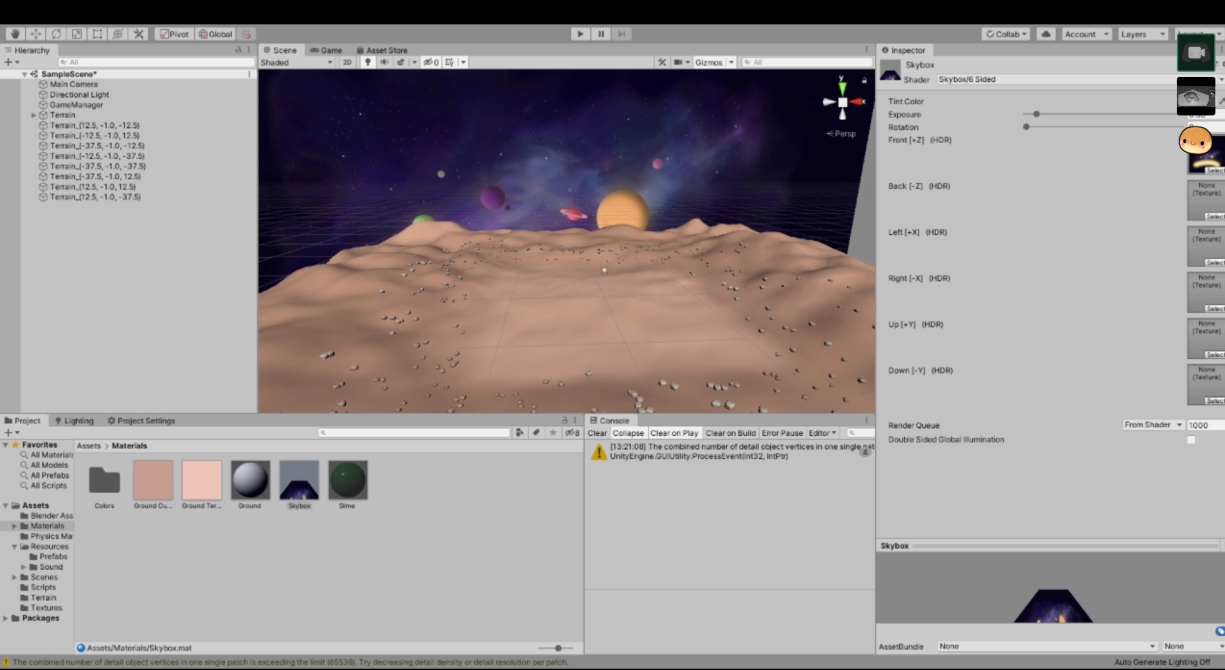
Task: Clear the console log
Action: 597,433
